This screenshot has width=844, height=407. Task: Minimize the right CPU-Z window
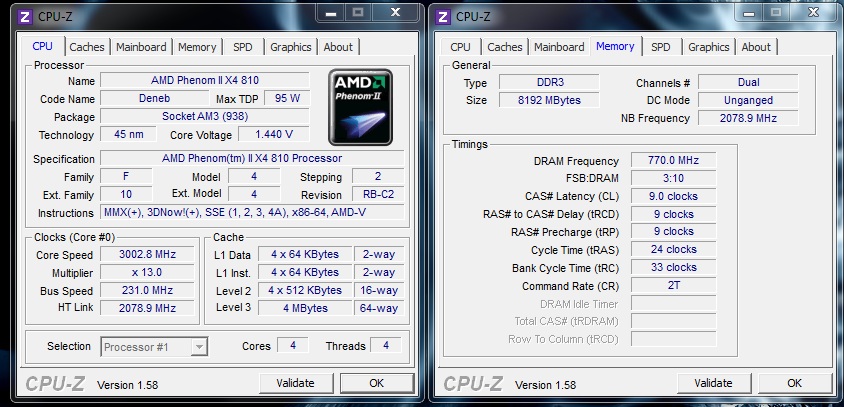(x=749, y=13)
